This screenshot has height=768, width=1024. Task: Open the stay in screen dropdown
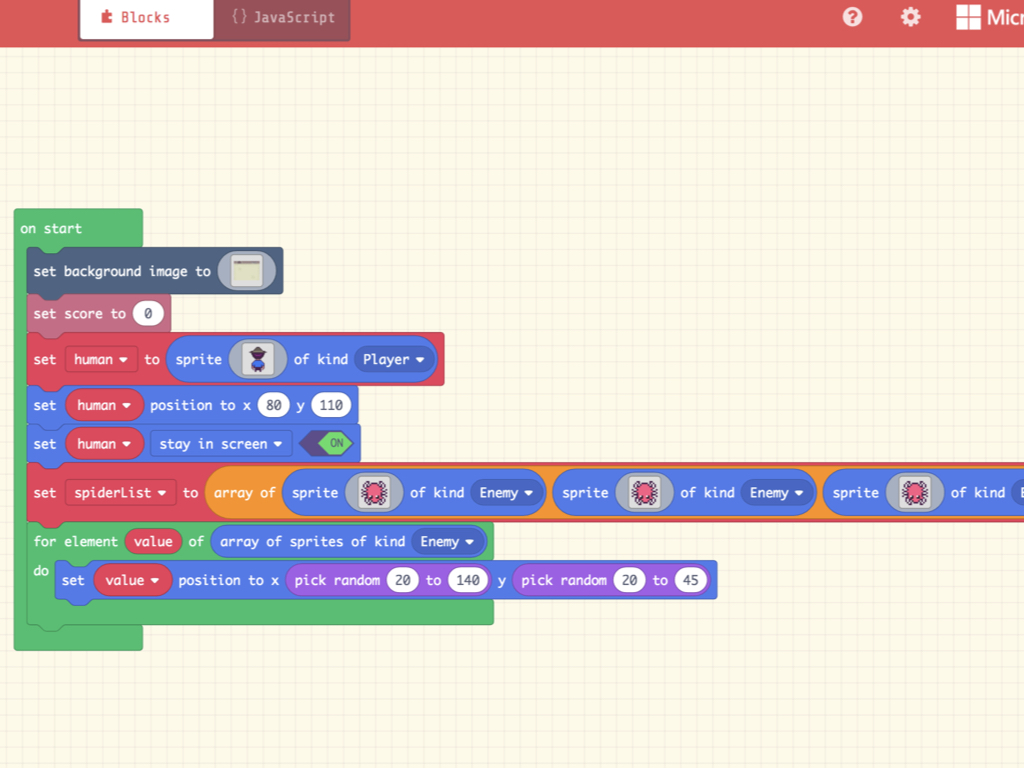pos(221,444)
